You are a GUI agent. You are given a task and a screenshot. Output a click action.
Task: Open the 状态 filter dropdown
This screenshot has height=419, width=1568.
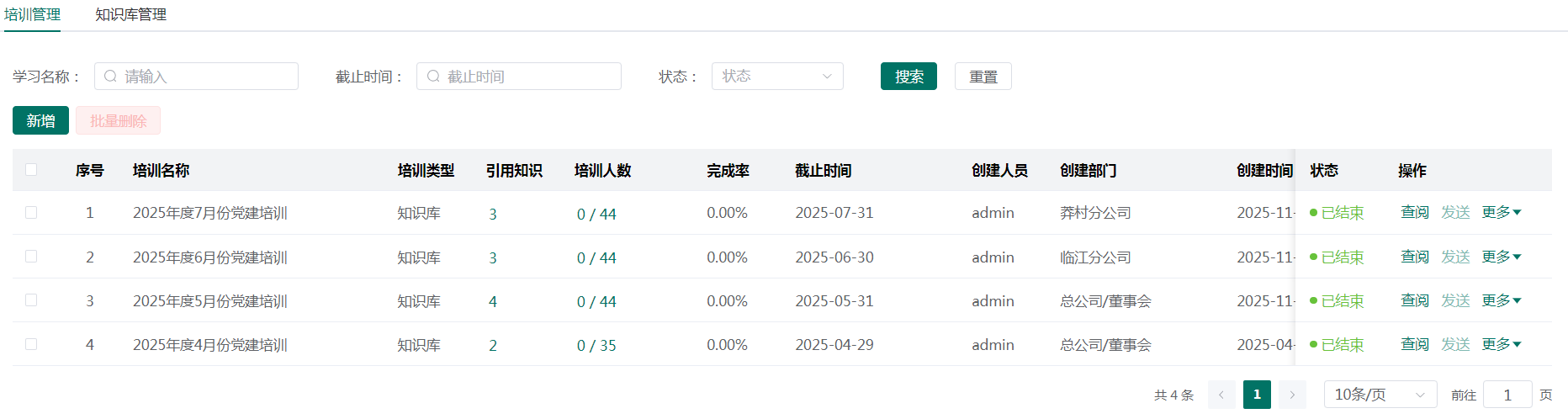pos(777,77)
